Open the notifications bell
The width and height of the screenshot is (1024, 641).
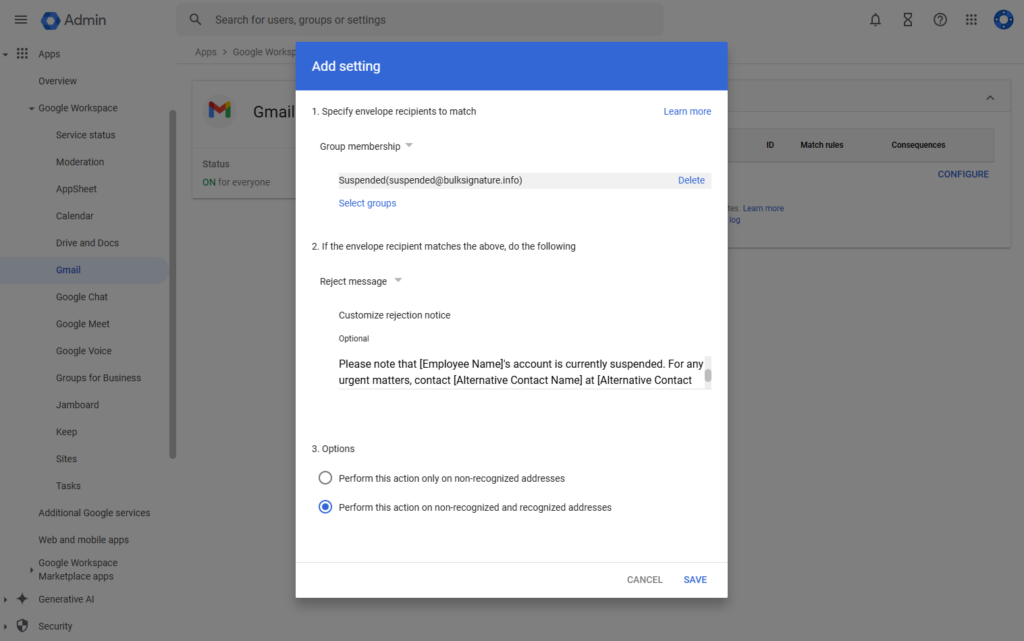coord(875,20)
